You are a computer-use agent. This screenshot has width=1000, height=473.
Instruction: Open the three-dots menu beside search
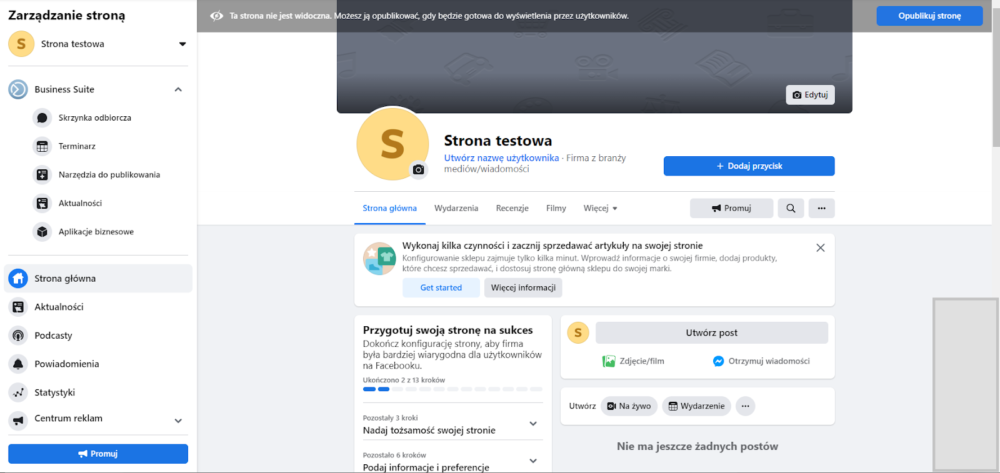[x=821, y=208]
